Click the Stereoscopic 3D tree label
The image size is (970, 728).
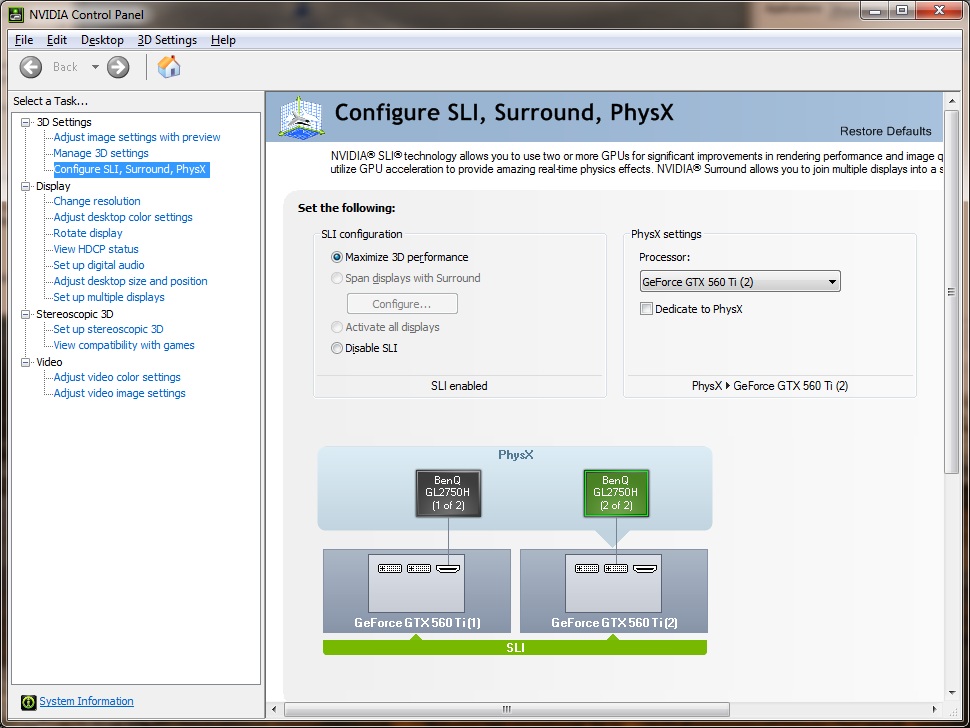click(75, 314)
